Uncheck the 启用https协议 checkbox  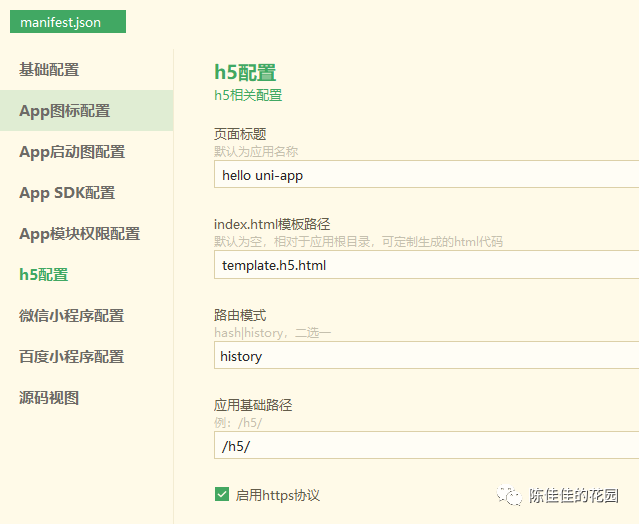(222, 494)
